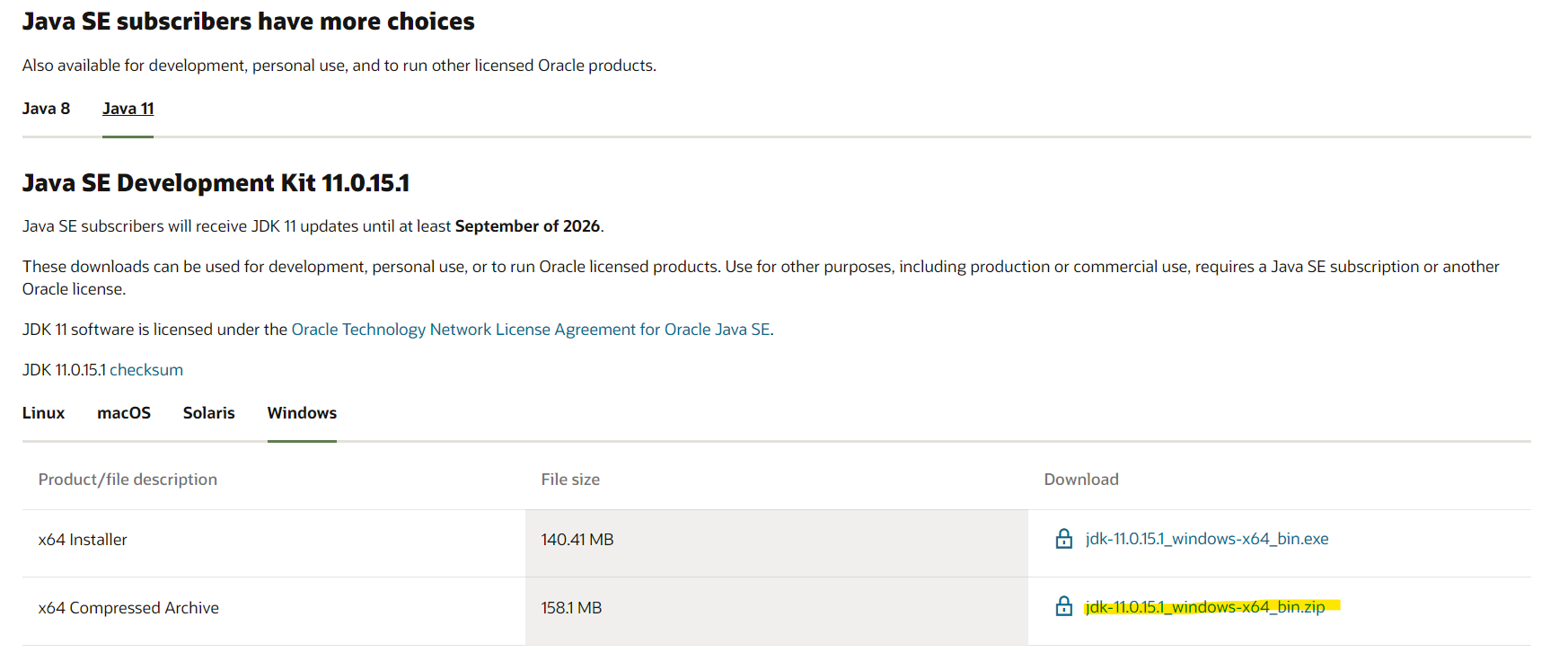The height and width of the screenshot is (670, 1568).
Task: Open the JDK 11.0.15.1 checksum link
Action: [x=146, y=370]
